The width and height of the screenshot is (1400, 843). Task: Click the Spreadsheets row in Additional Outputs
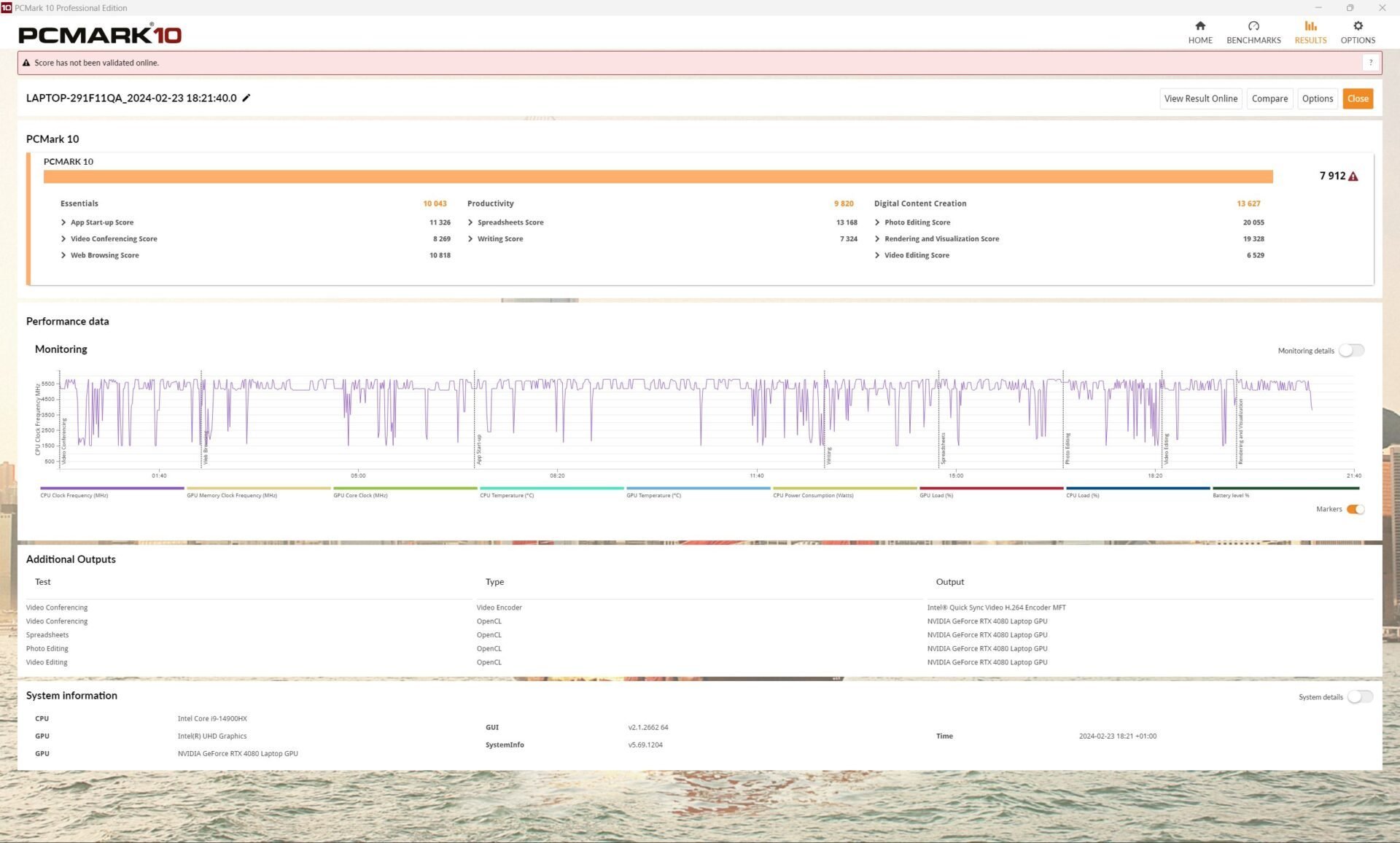point(699,635)
